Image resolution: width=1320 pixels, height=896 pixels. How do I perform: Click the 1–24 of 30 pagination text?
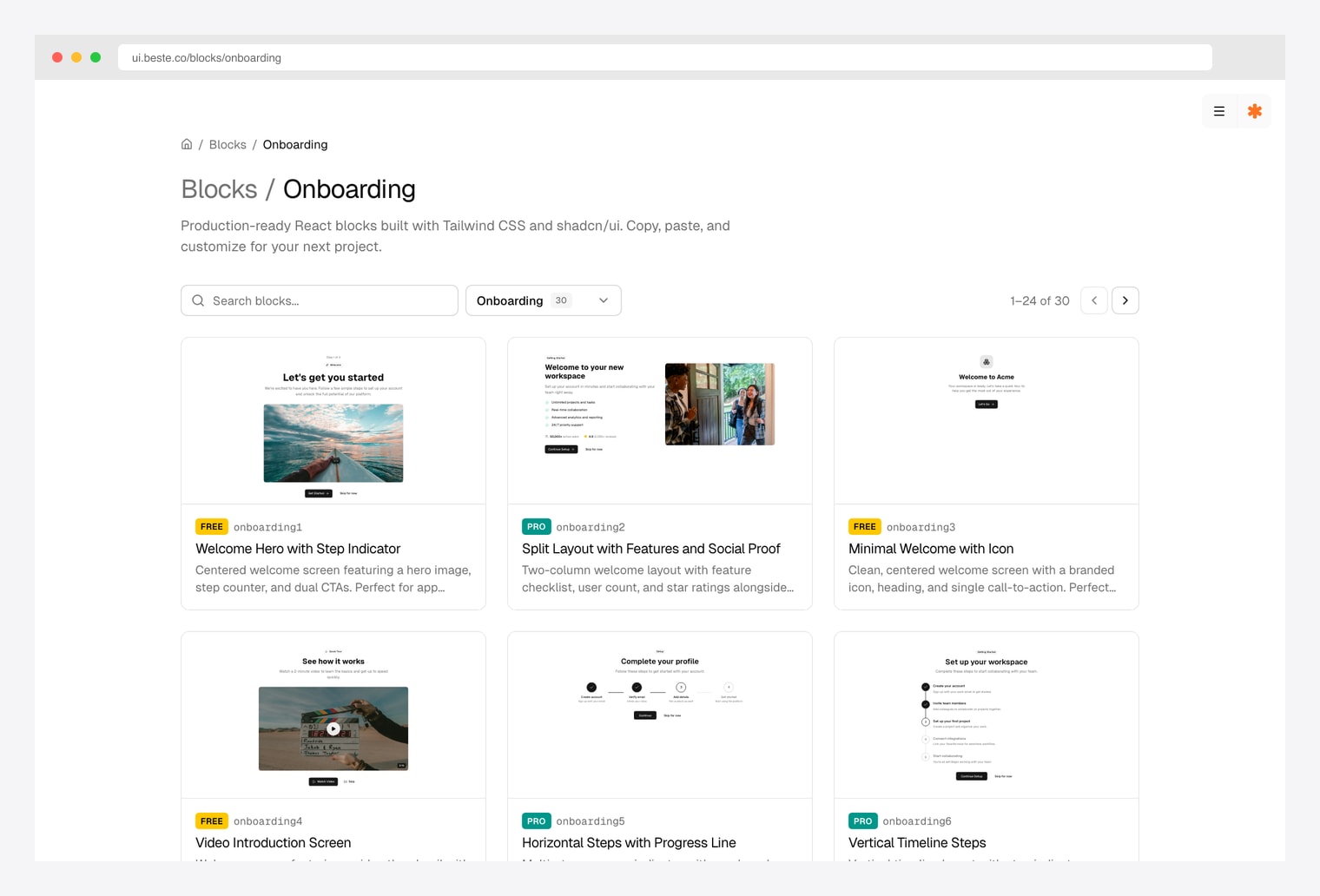point(1039,300)
